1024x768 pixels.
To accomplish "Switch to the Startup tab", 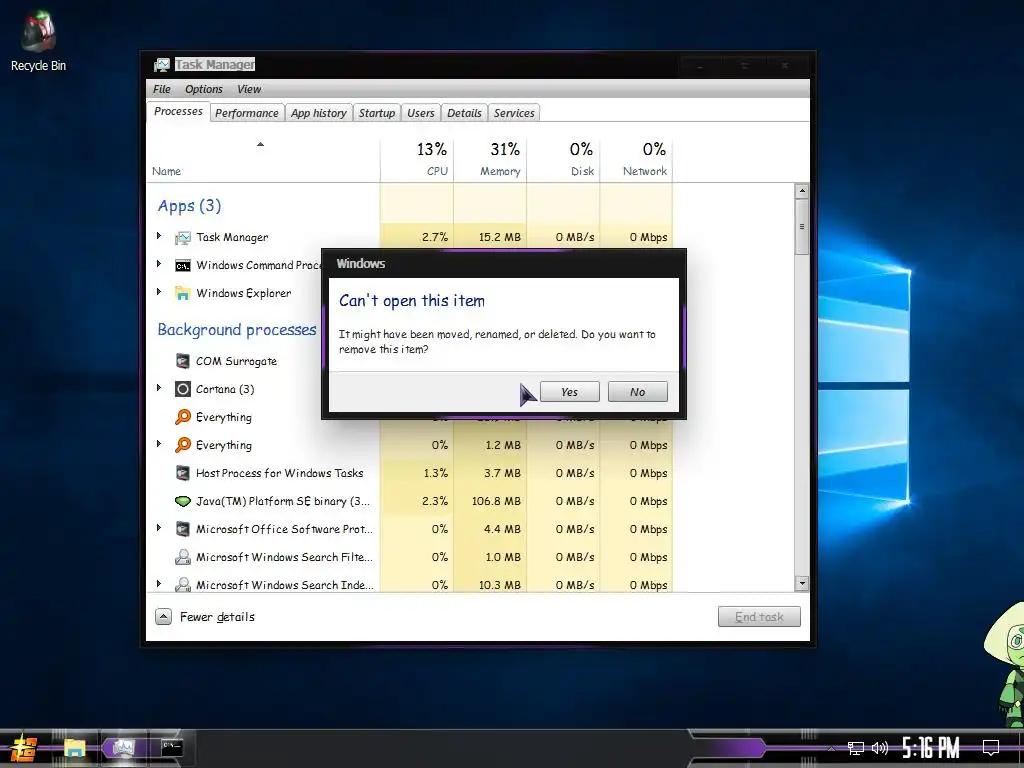I will (377, 113).
